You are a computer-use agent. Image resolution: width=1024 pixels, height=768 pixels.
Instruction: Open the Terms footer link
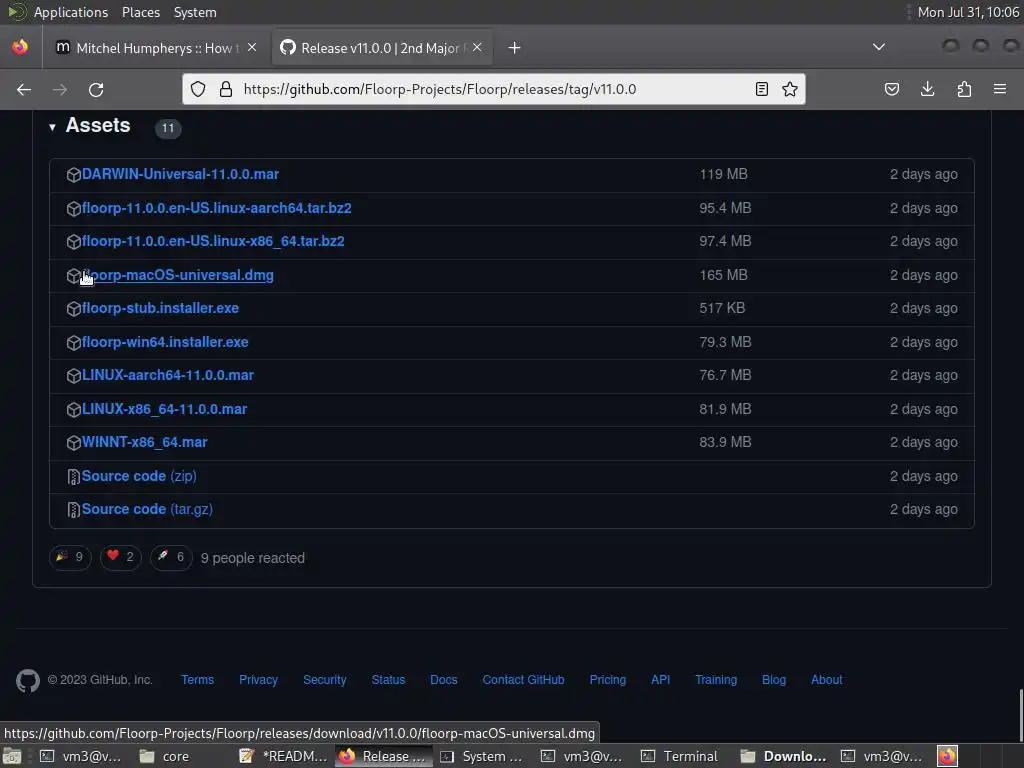(197, 680)
